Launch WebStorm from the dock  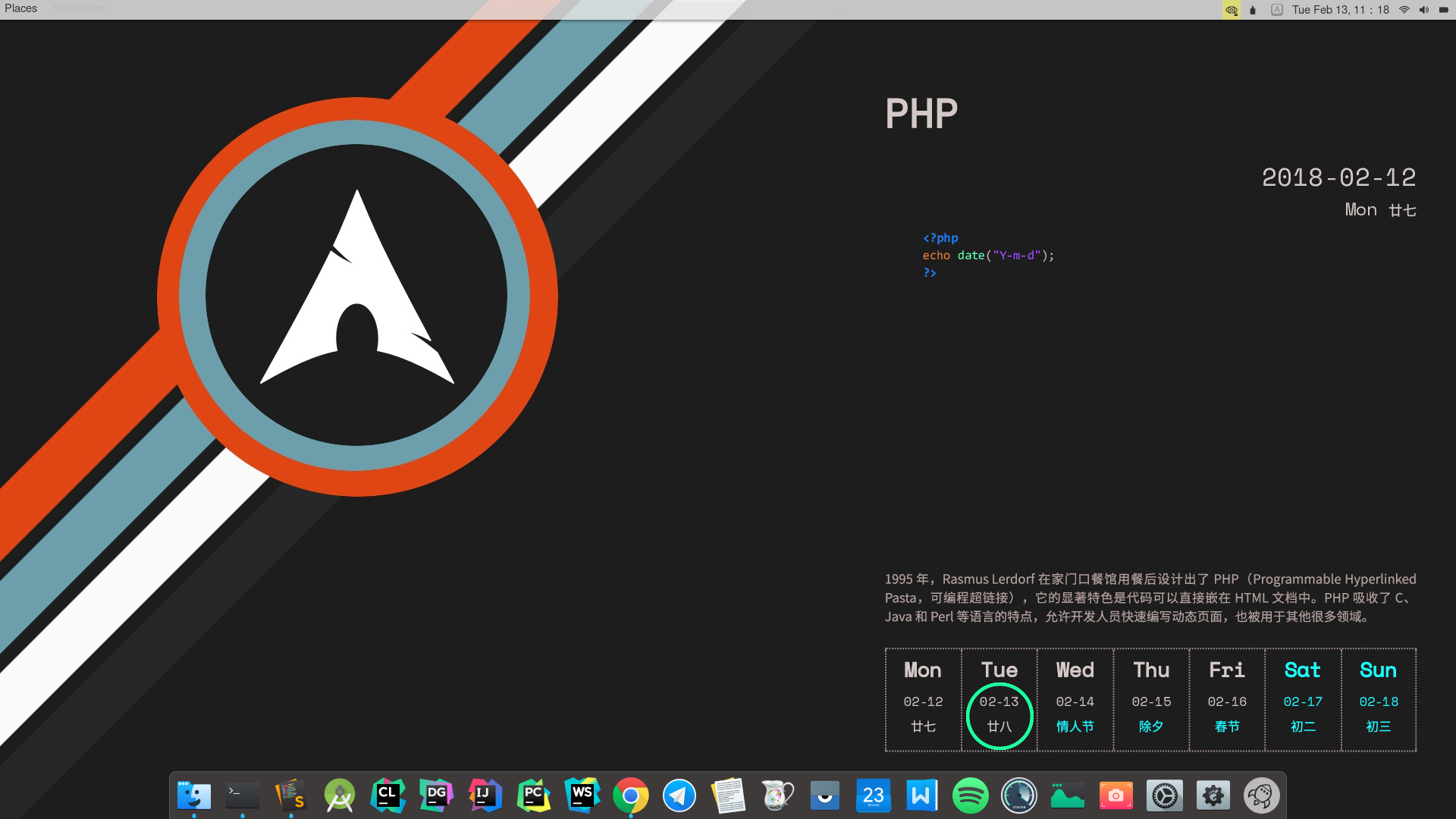pyautogui.click(x=582, y=795)
